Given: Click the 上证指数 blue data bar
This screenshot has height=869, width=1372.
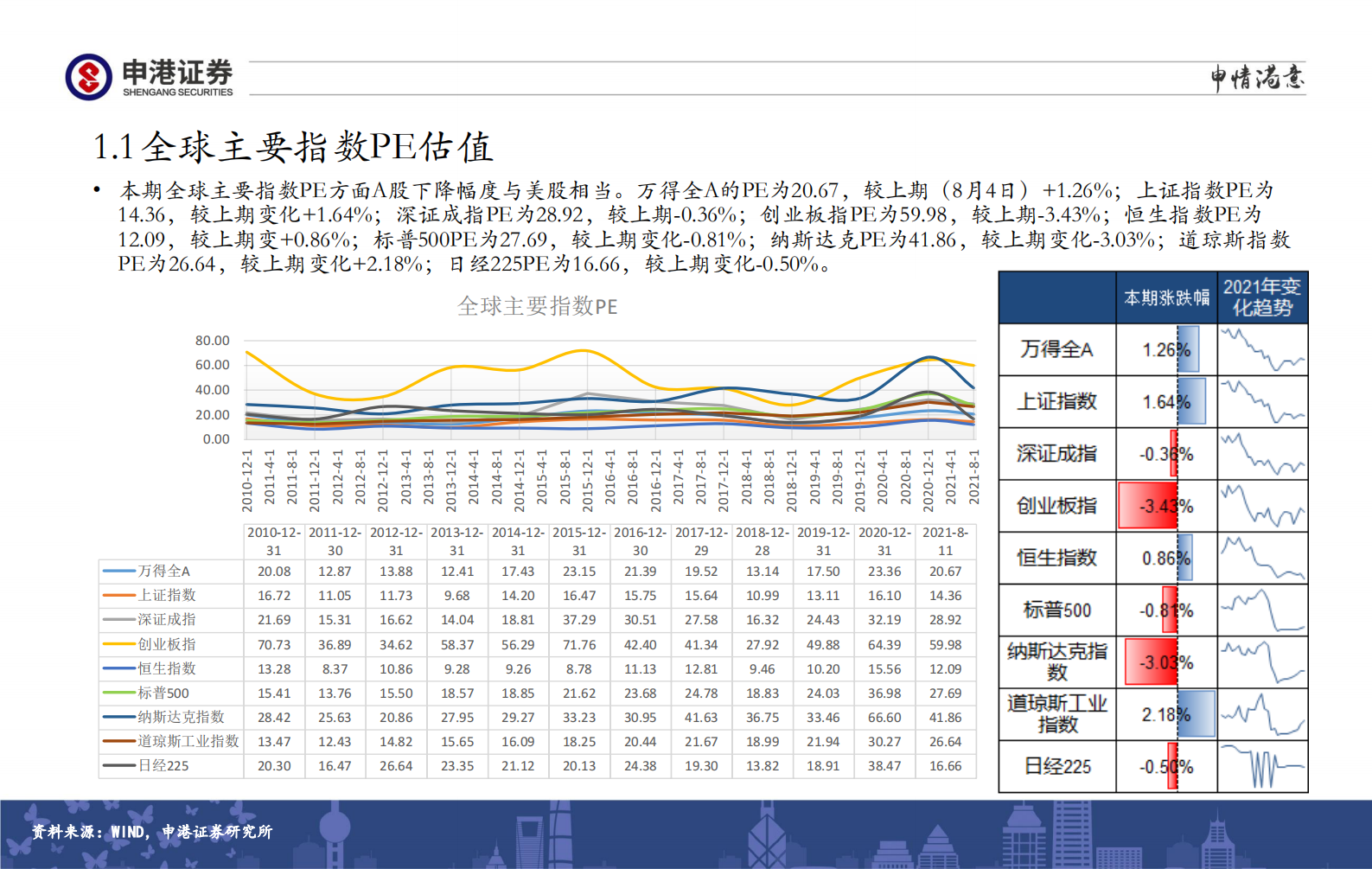Looking at the screenshot, I should pyautogui.click(x=1190, y=401).
